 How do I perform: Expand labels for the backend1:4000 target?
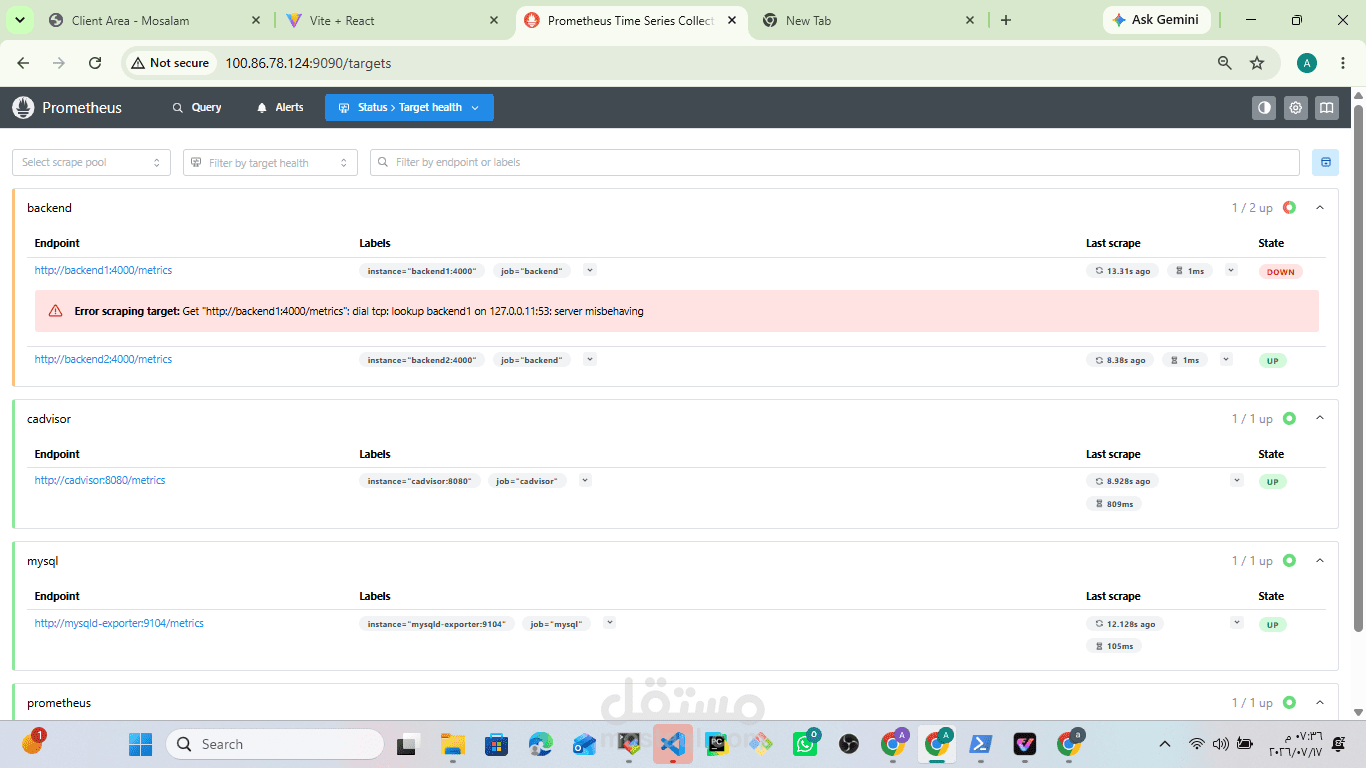click(x=590, y=271)
